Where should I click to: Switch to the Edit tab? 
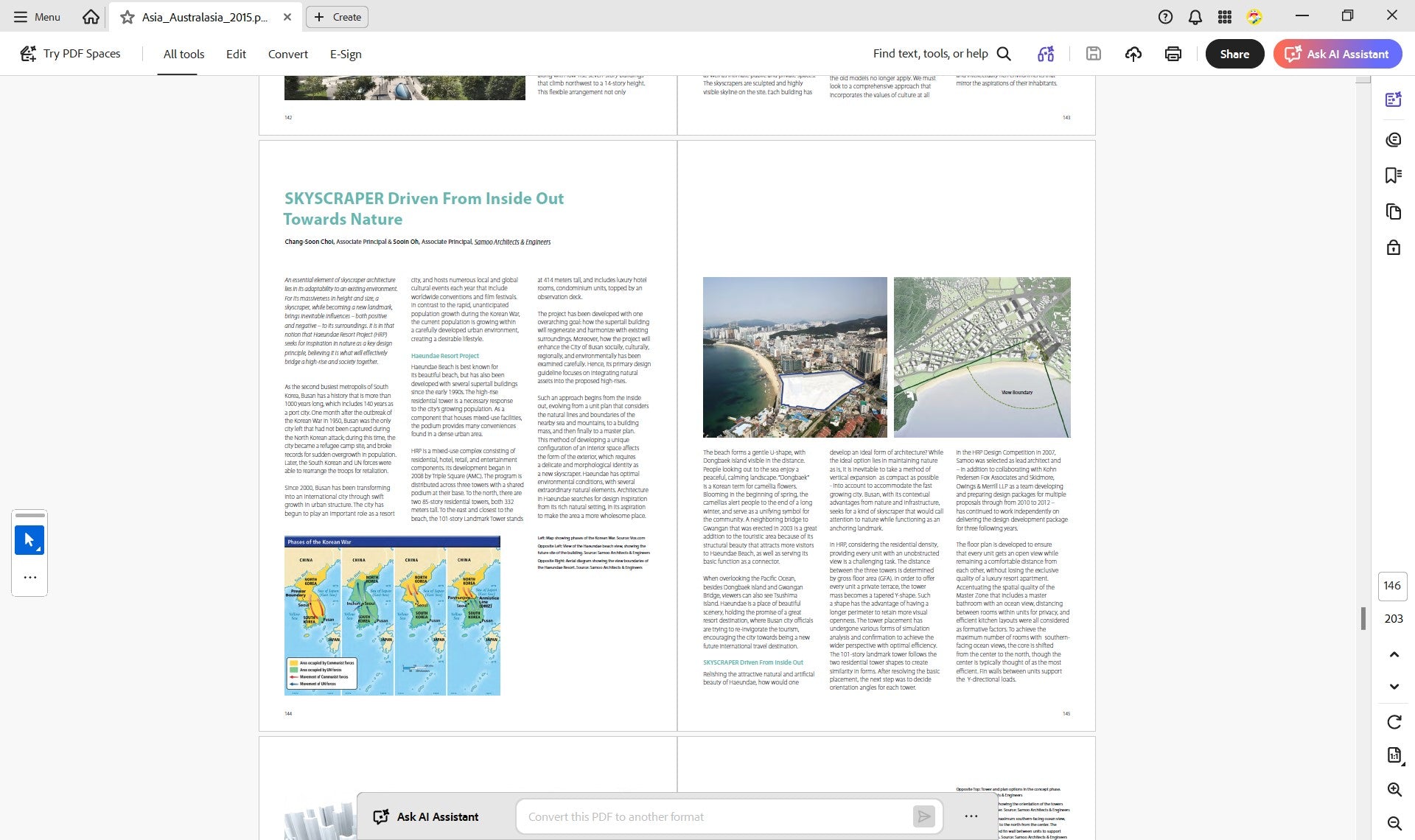click(x=236, y=54)
